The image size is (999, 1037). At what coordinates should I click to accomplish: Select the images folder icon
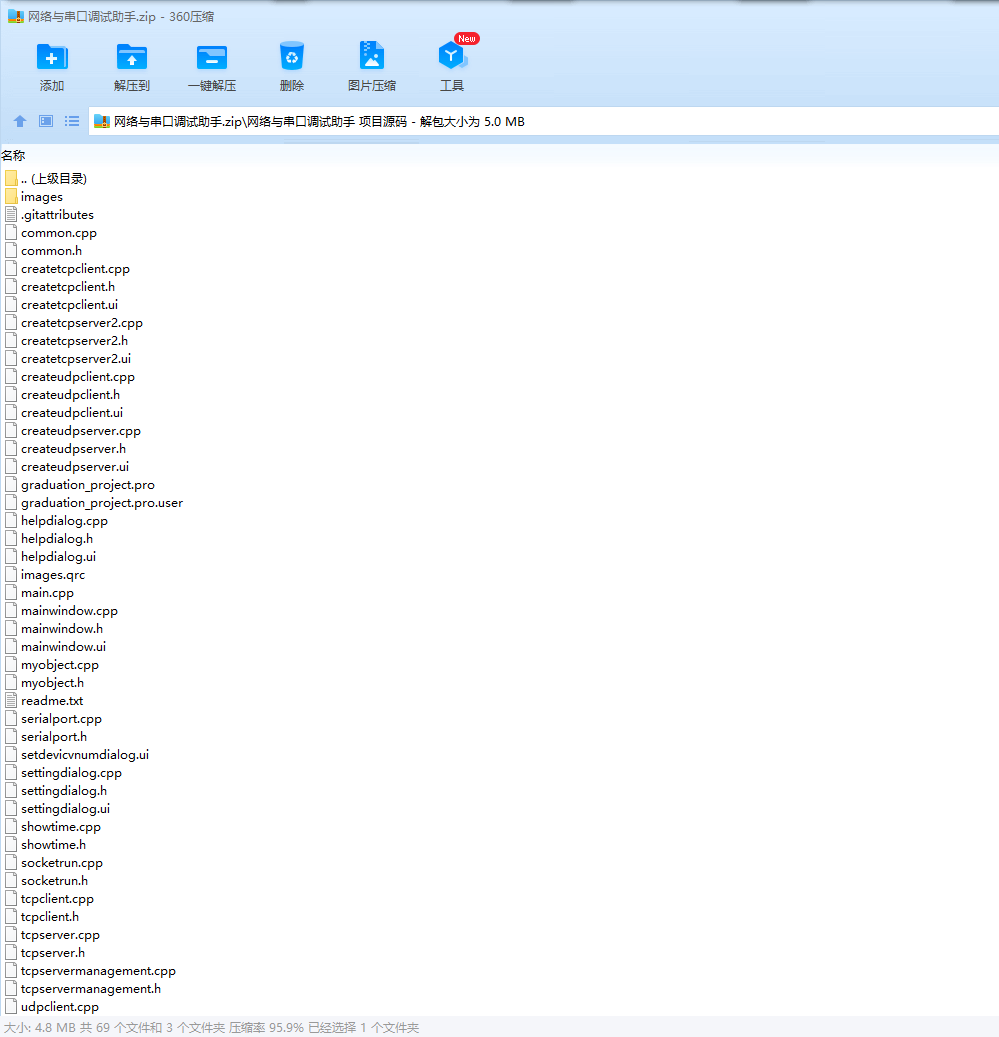(x=11, y=196)
